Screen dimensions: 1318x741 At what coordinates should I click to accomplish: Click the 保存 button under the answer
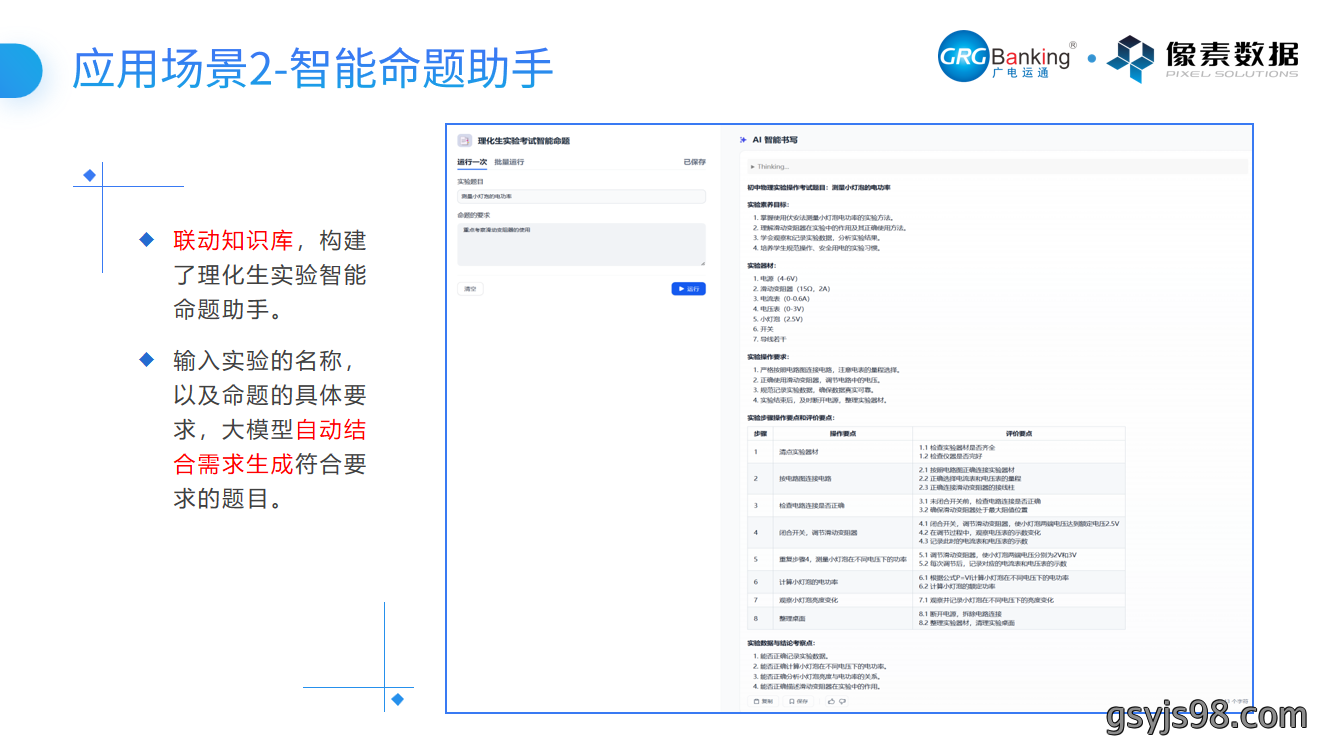(798, 701)
